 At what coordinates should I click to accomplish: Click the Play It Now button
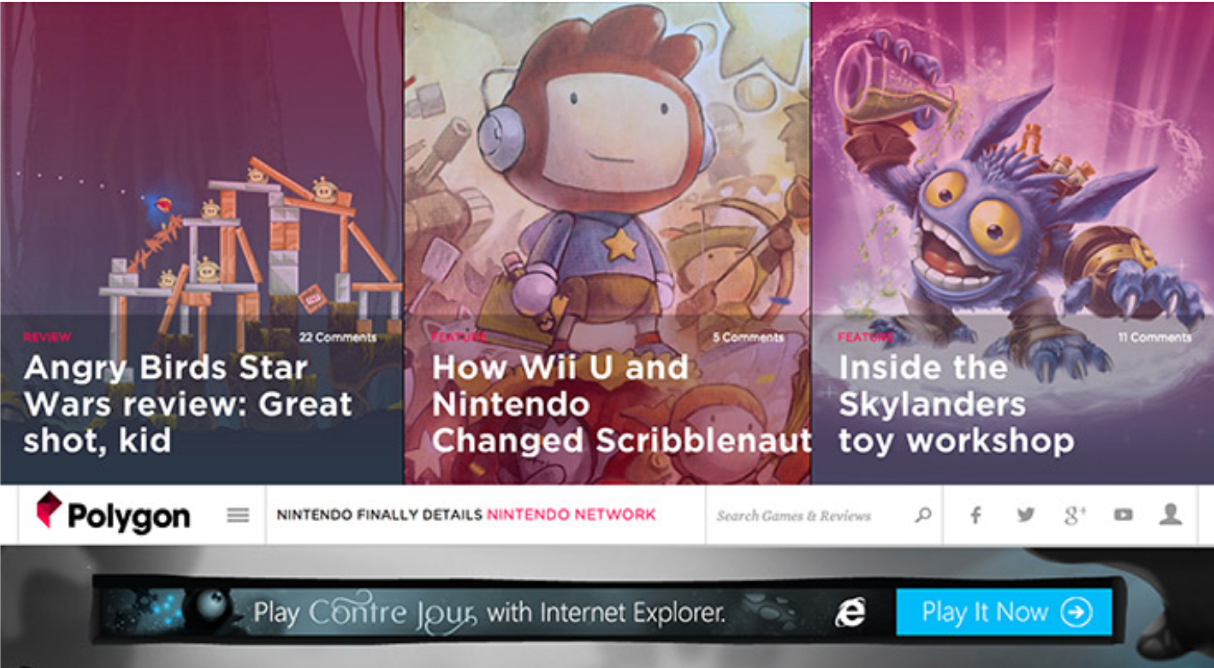(x=1004, y=612)
